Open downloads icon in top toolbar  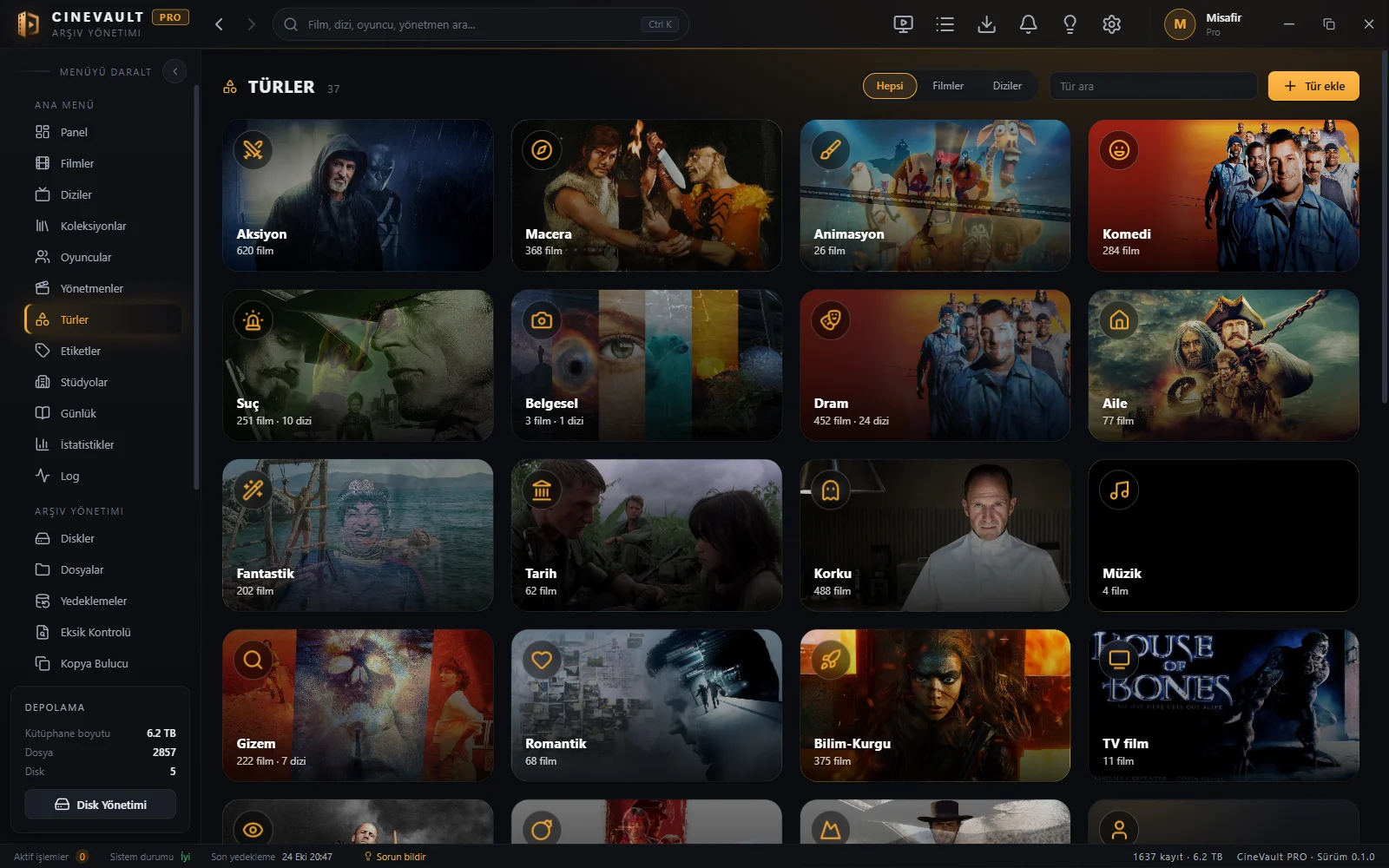click(986, 24)
